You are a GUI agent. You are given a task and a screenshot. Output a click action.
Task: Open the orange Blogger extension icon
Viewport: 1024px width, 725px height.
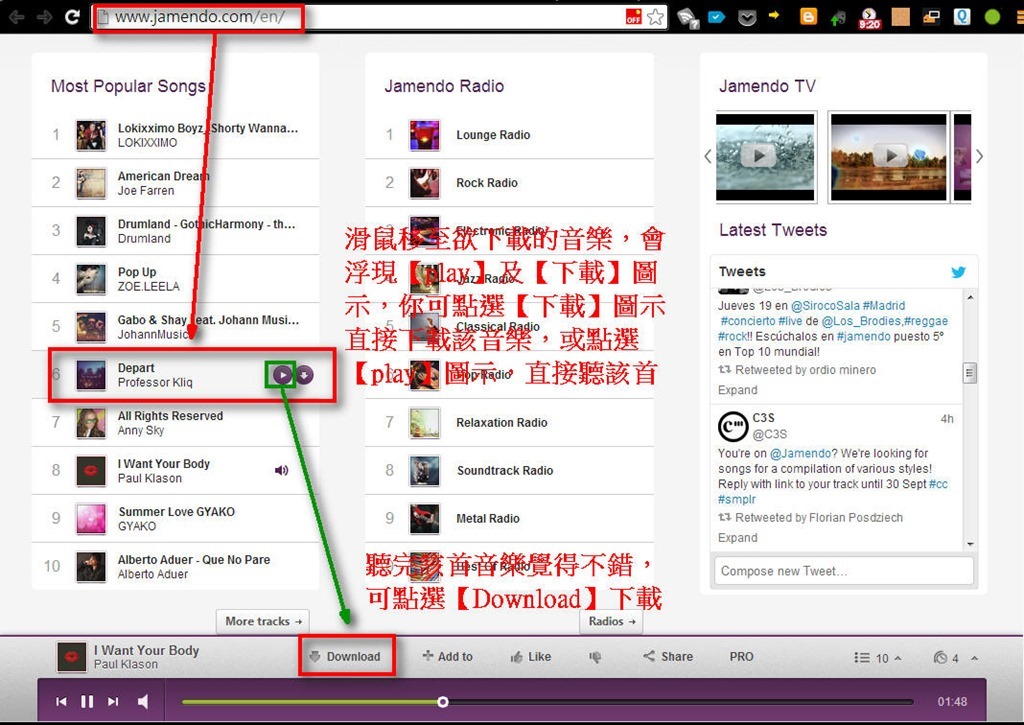(x=808, y=16)
